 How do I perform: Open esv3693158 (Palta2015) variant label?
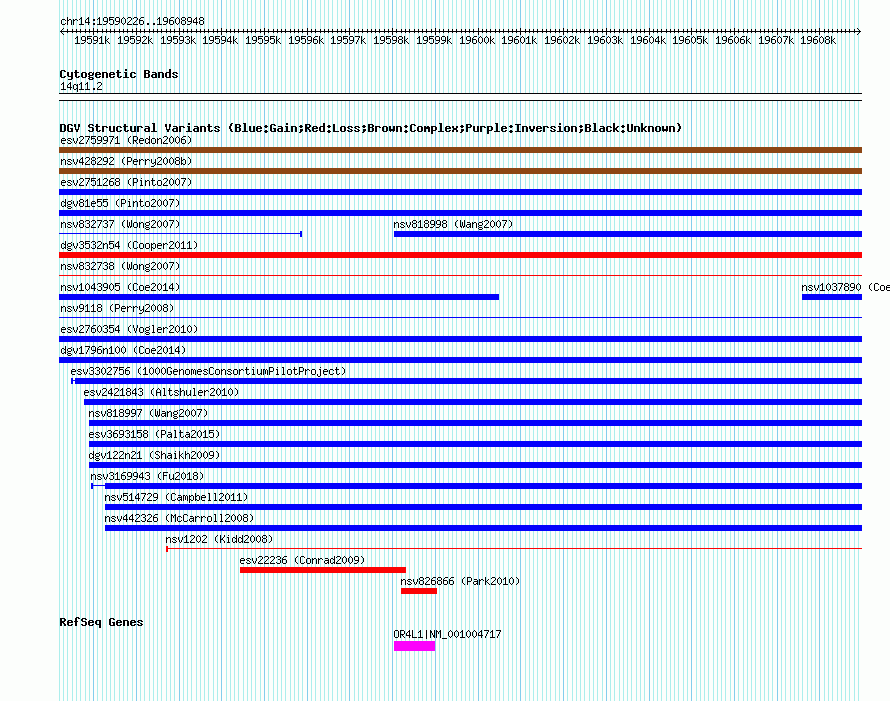pos(154,434)
